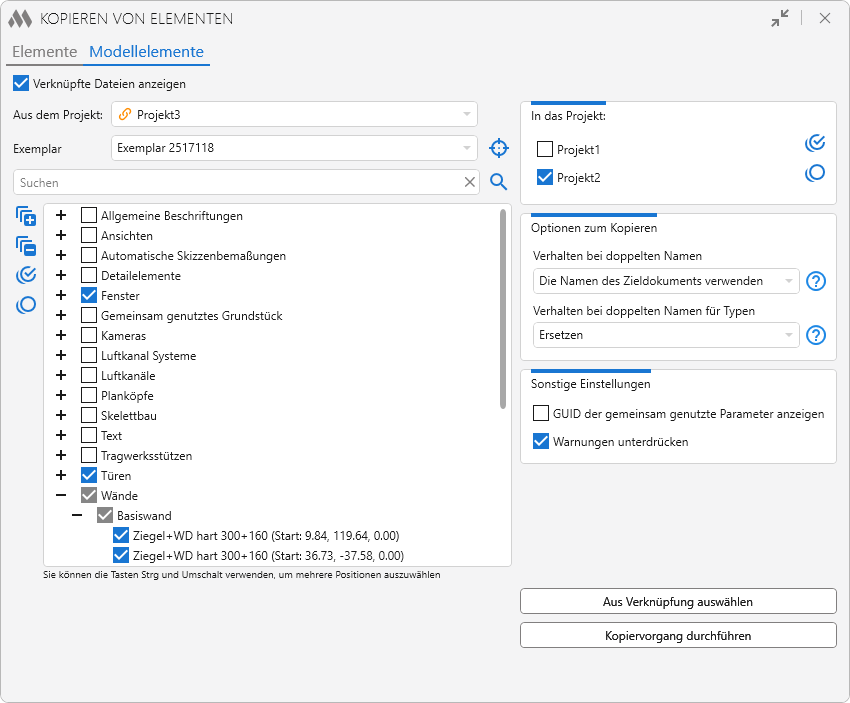Click Aus Verknüpfung auswählen button
This screenshot has height=703, width=850.
point(678,602)
